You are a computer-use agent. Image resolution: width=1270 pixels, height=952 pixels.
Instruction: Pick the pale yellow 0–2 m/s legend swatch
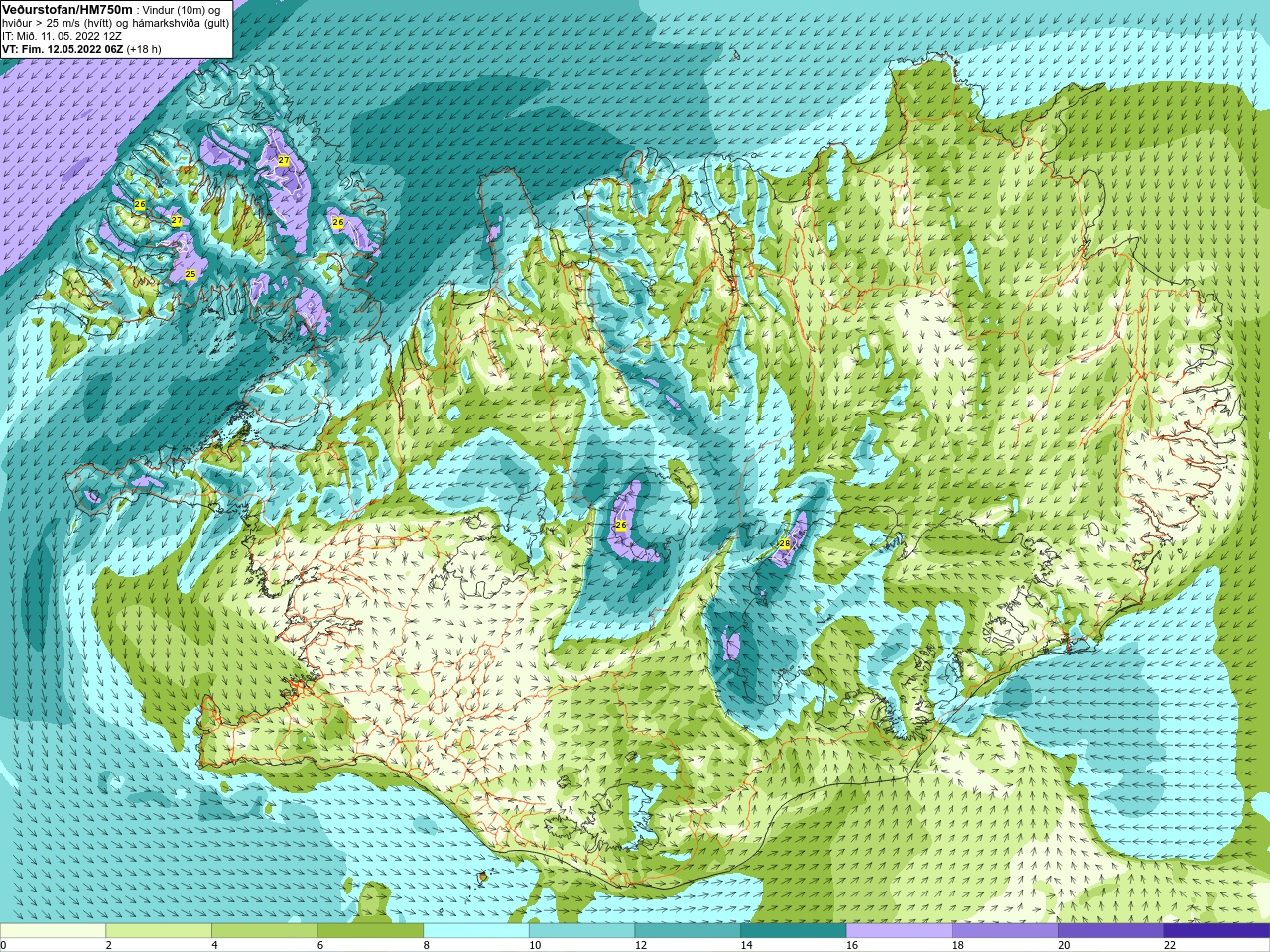pyautogui.click(x=53, y=931)
